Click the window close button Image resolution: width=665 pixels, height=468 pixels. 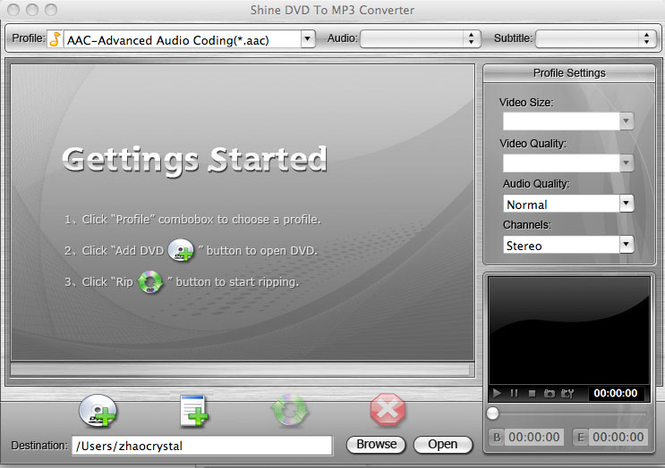14,10
